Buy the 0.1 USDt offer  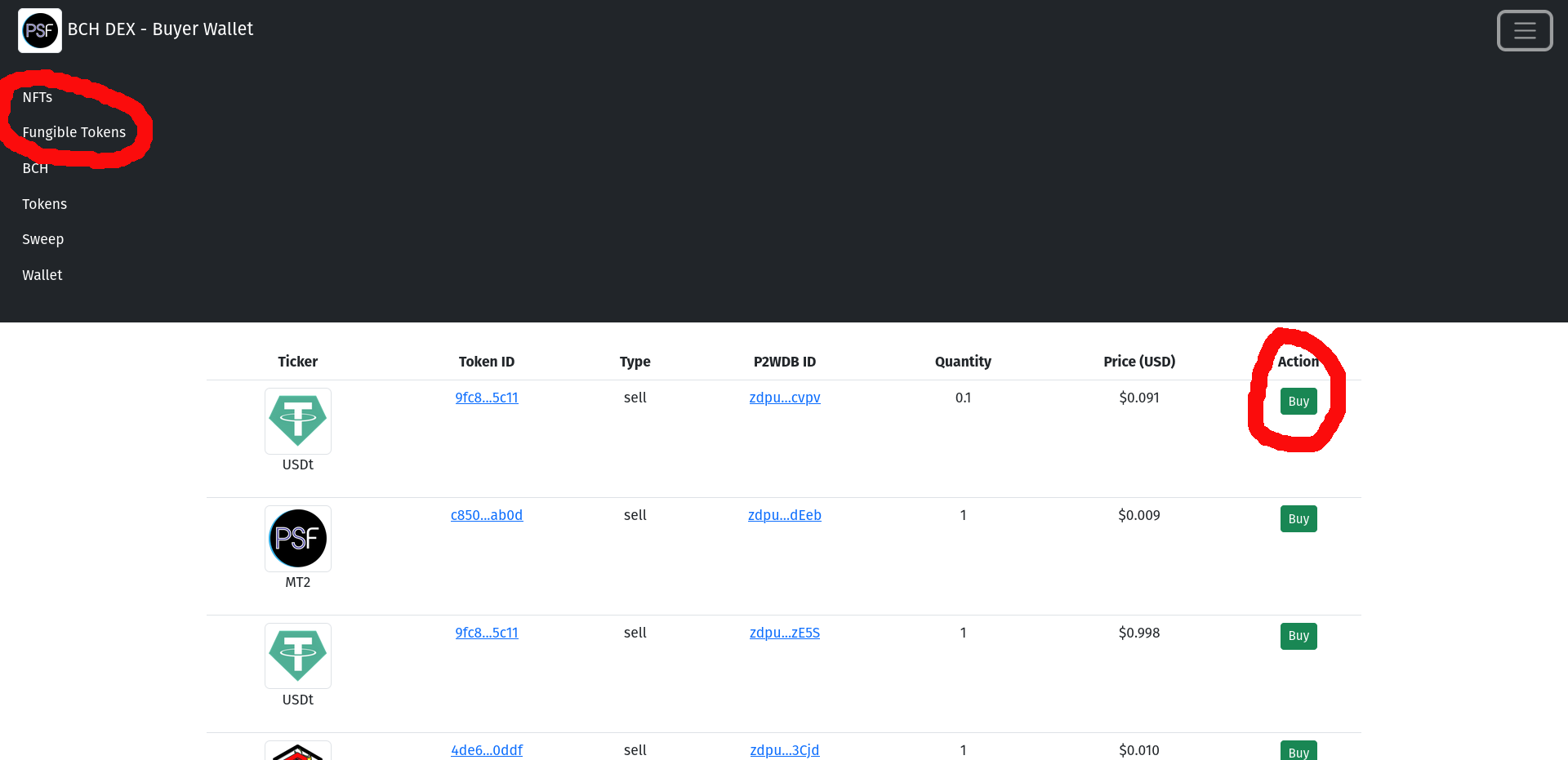tap(1298, 402)
